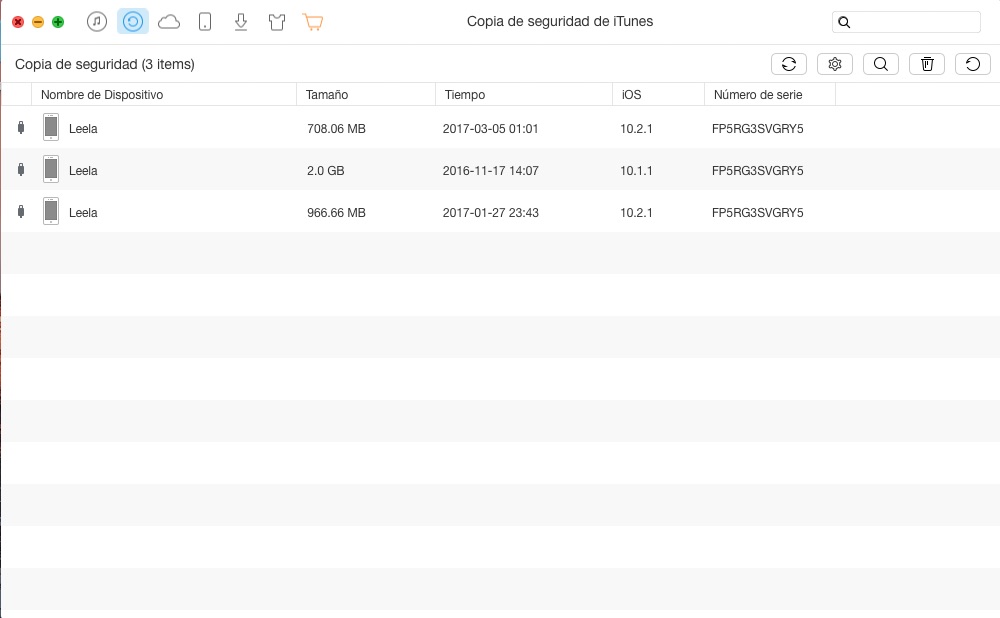Open settings gear button
This screenshot has height=618, width=1000.
tap(835, 64)
